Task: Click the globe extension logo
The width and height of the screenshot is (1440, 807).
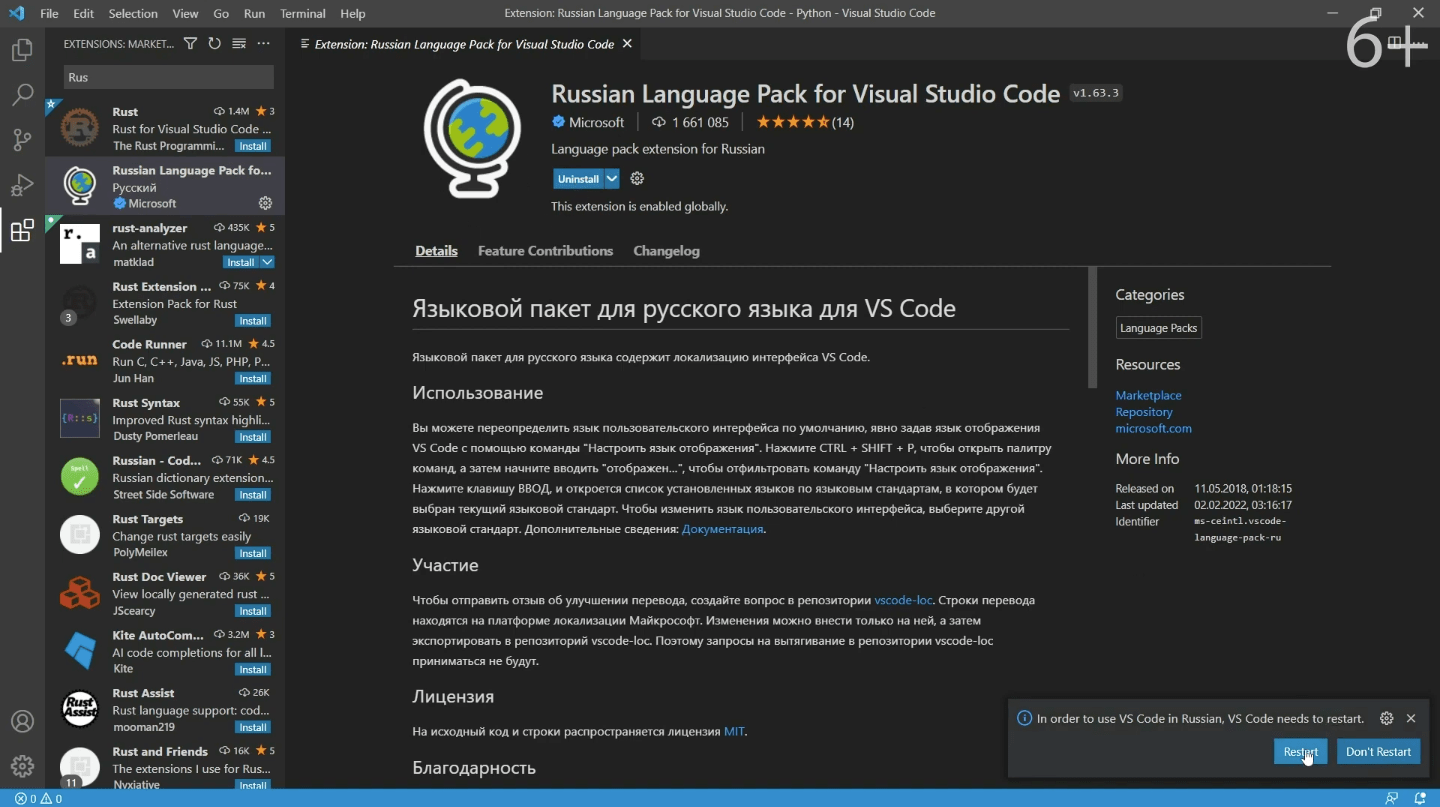Action: pyautogui.click(x=472, y=139)
